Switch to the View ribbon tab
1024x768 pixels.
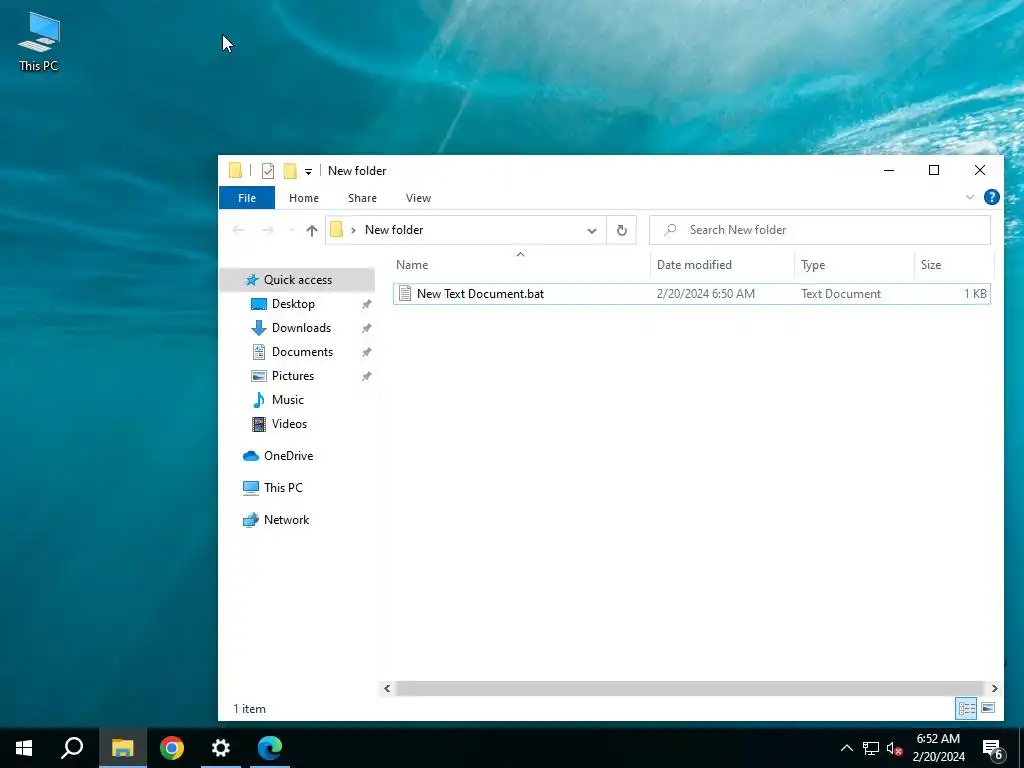click(x=418, y=198)
